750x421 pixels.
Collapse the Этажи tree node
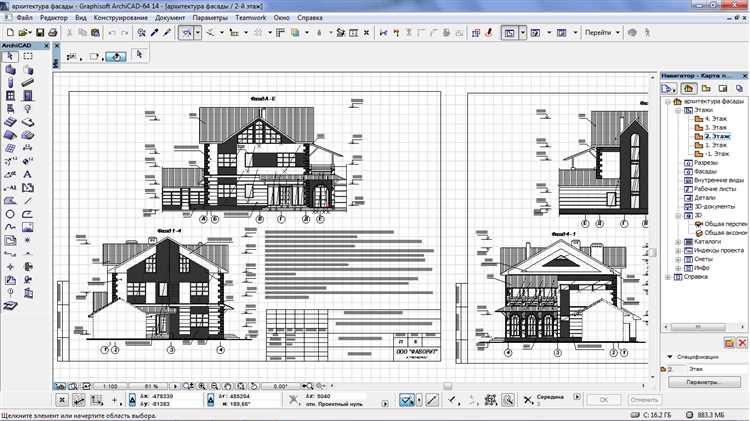pyautogui.click(x=678, y=110)
